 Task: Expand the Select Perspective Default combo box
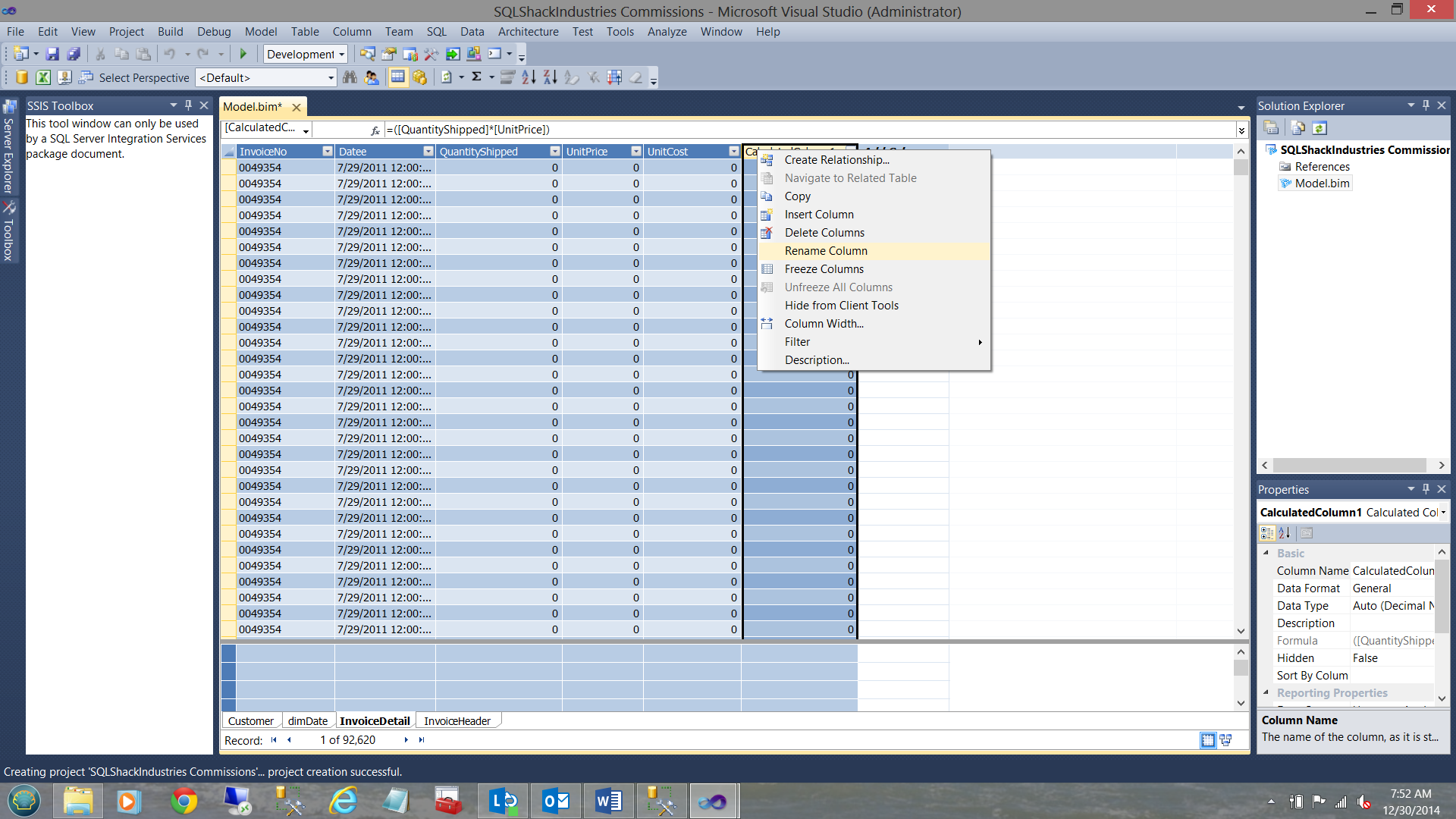(331, 78)
